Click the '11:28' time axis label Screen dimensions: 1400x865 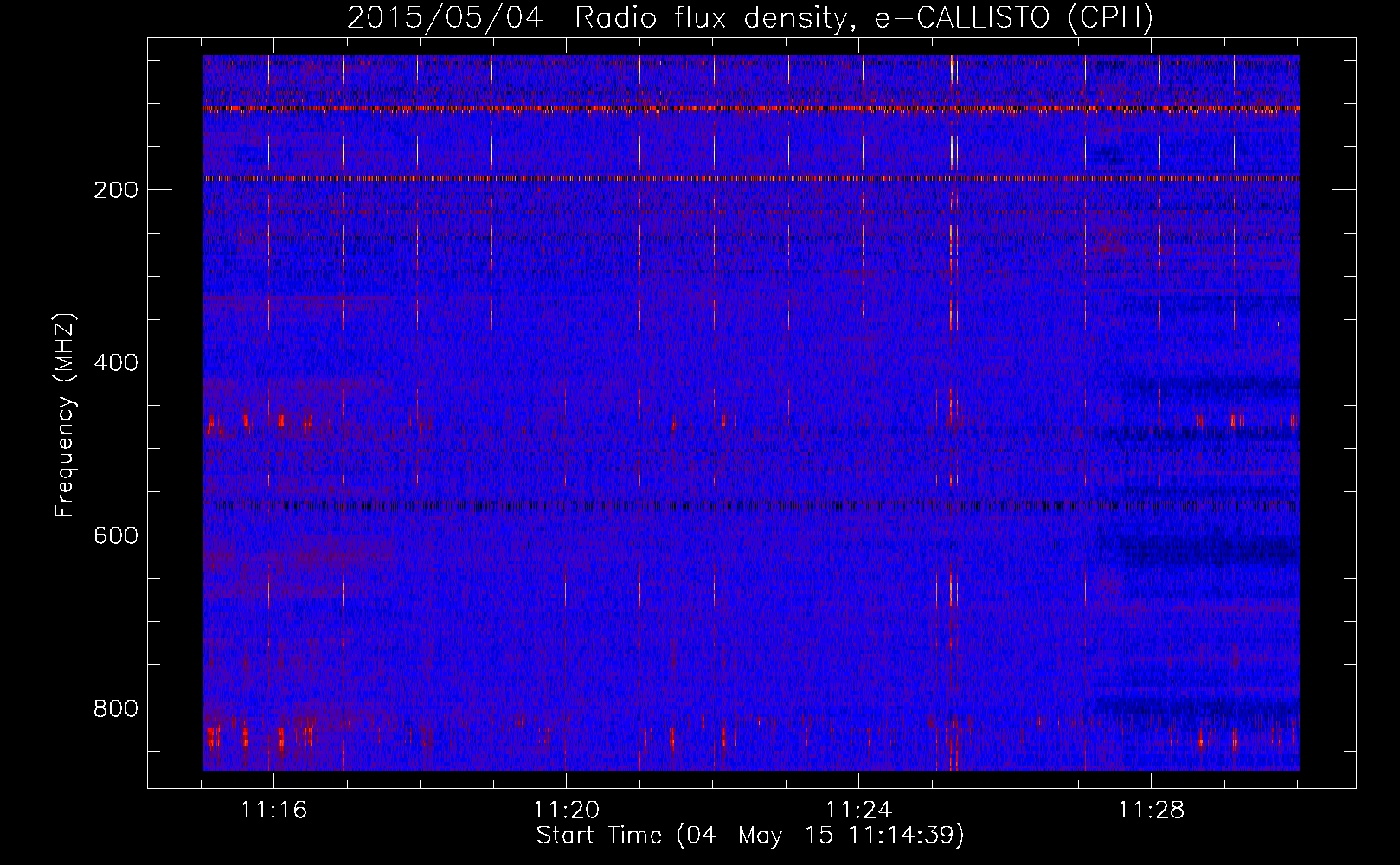(1151, 811)
